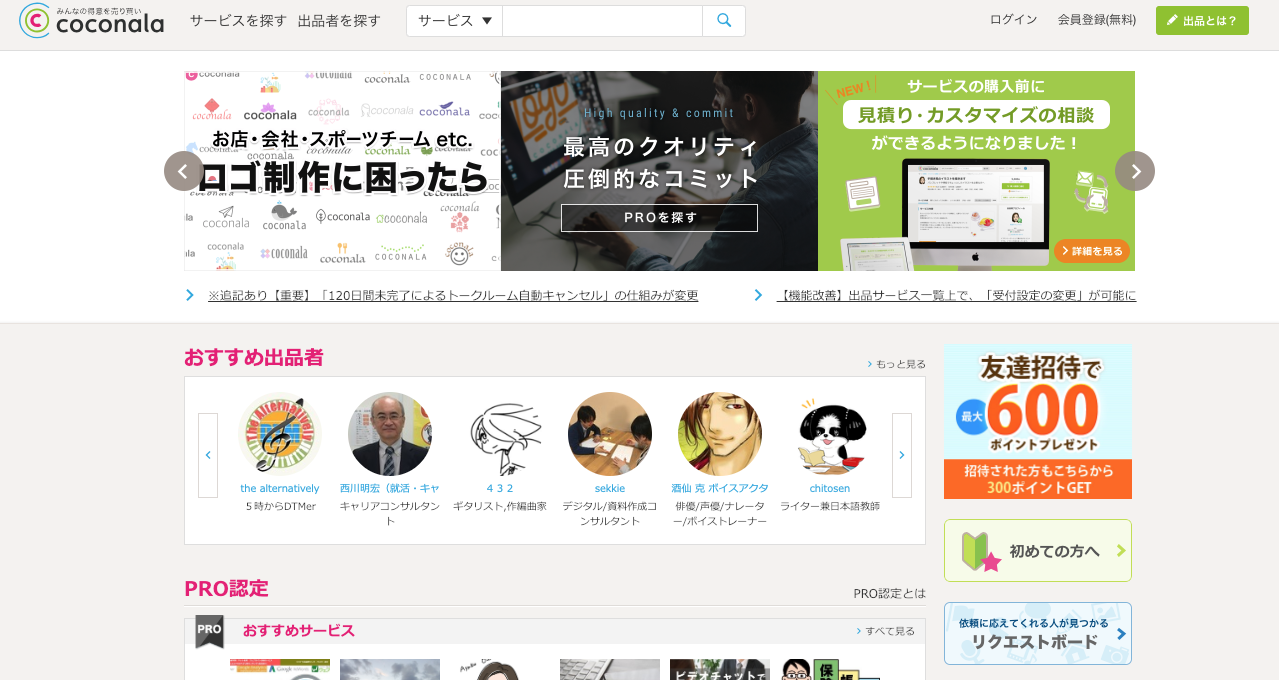
Task: Go to the previous banner slide
Action: (x=184, y=171)
